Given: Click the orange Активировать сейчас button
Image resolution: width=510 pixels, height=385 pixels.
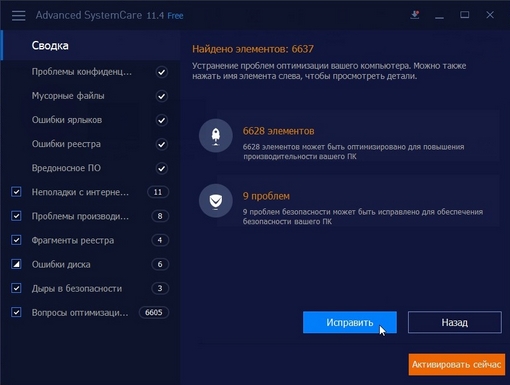Looking at the screenshot, I should point(457,365).
